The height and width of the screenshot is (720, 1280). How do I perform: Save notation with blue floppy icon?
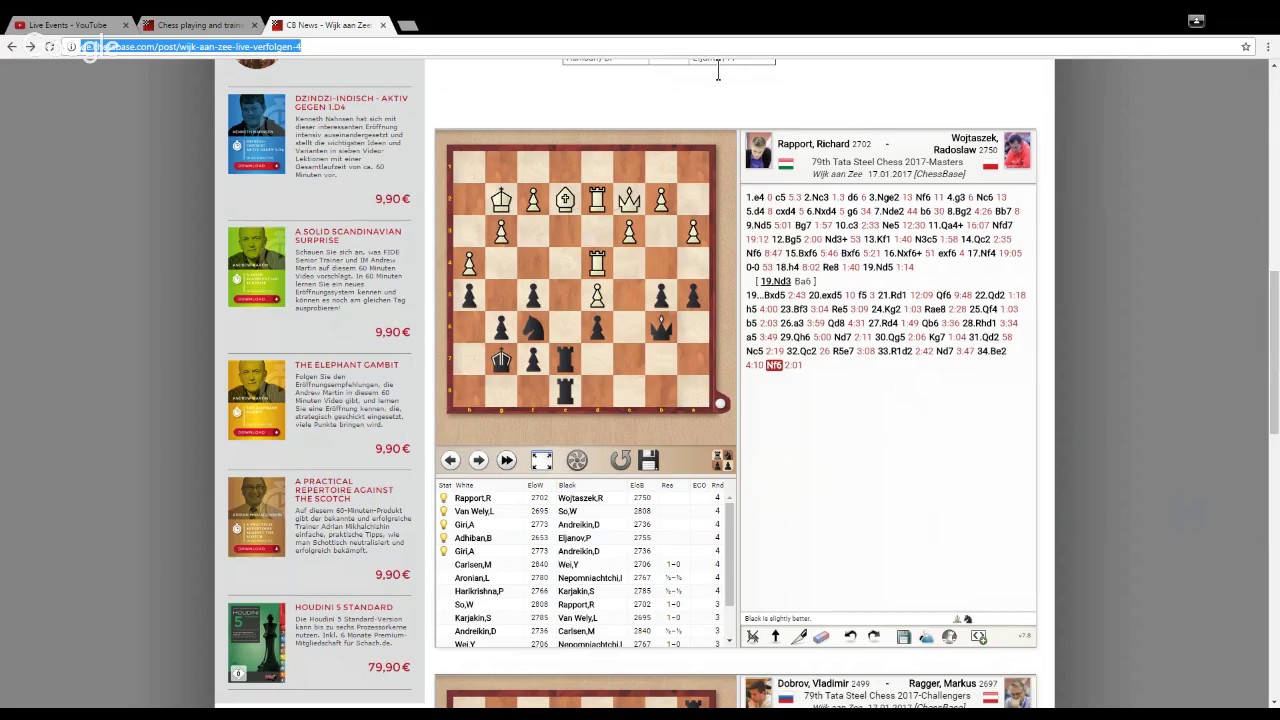[903, 636]
